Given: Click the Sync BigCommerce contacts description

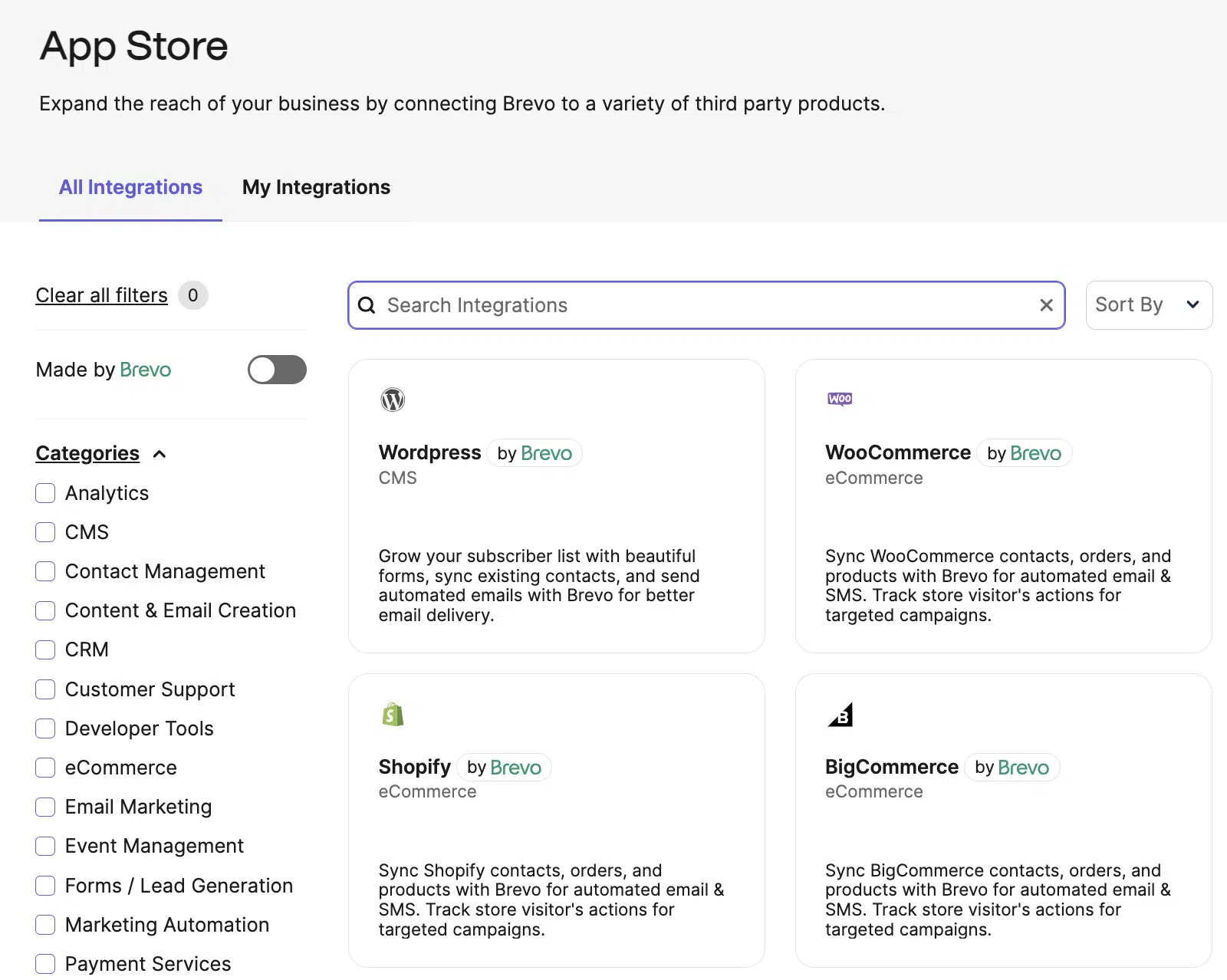Looking at the screenshot, I should tap(998, 899).
